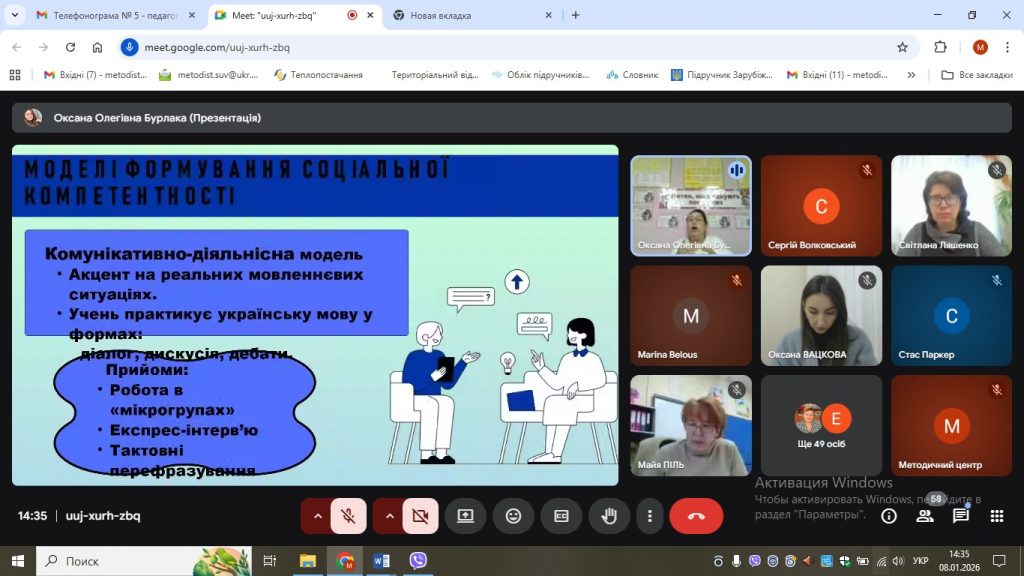1024x576 pixels.
Task: Open more options three-dot menu in call bar
Action: click(650, 516)
